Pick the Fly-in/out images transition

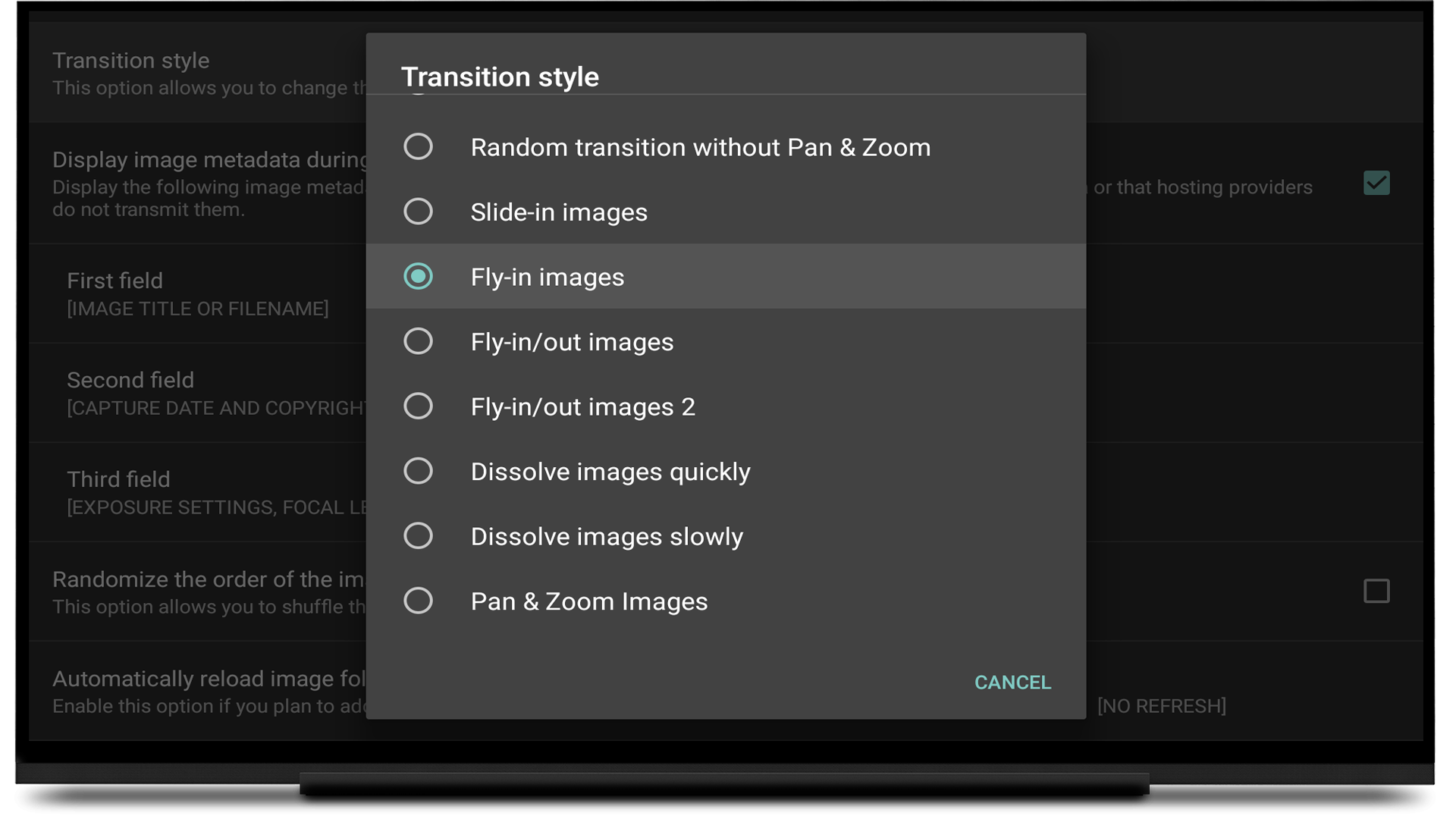point(572,341)
